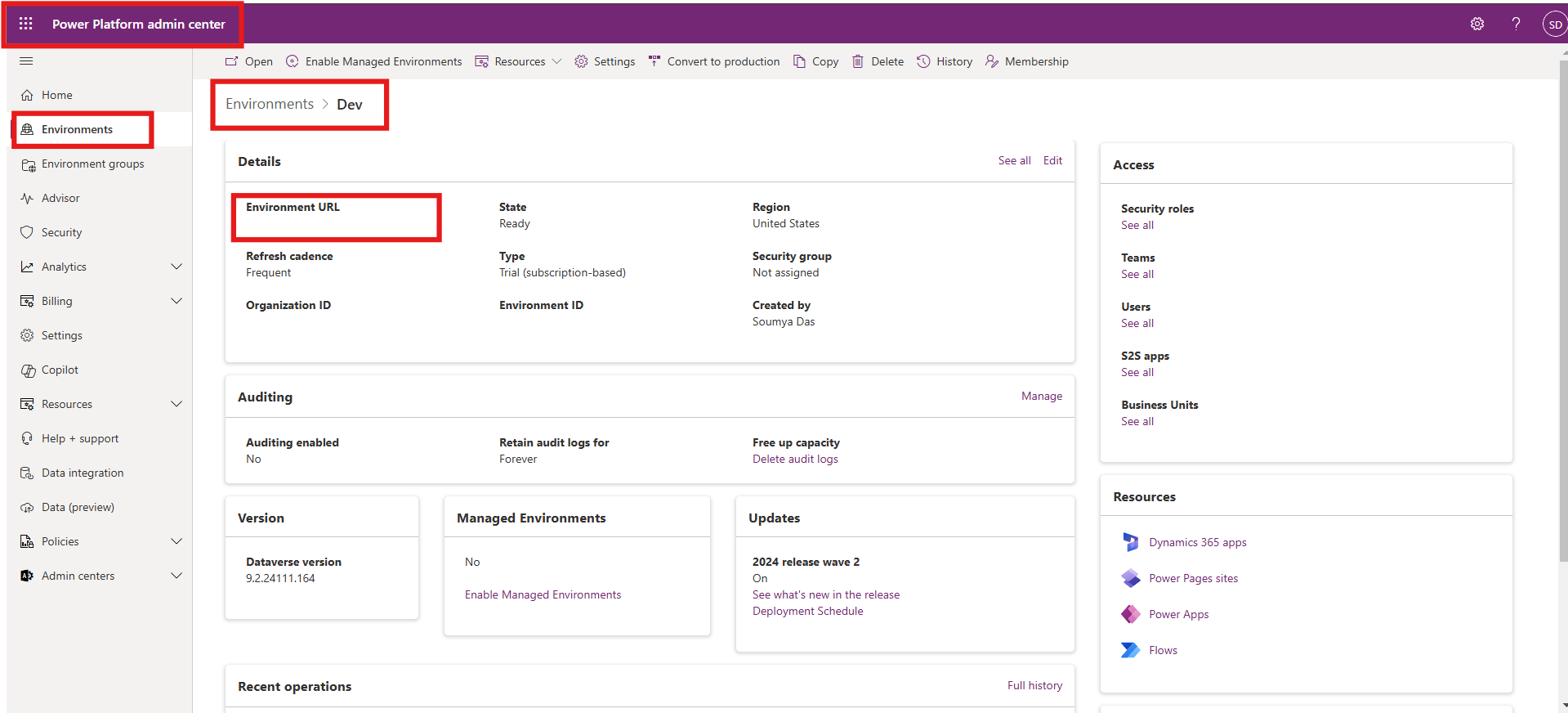This screenshot has height=713, width=1568.
Task: Open the app launcher waffle icon
Action: point(26,24)
